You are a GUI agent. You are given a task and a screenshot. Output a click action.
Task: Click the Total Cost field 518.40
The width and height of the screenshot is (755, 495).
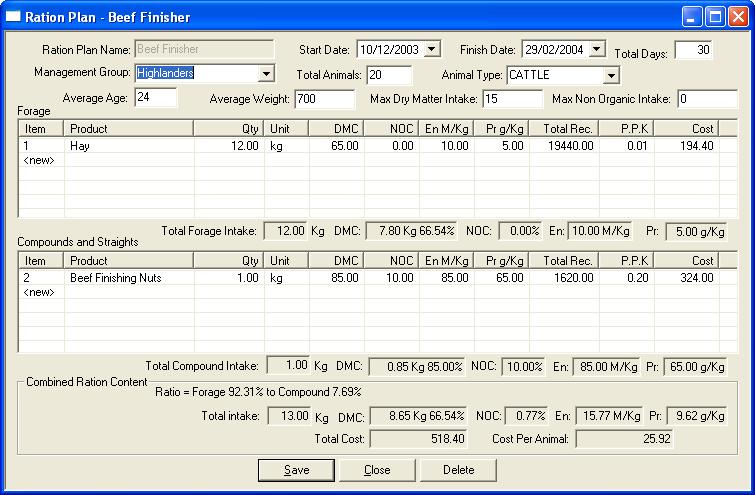[x=418, y=439]
